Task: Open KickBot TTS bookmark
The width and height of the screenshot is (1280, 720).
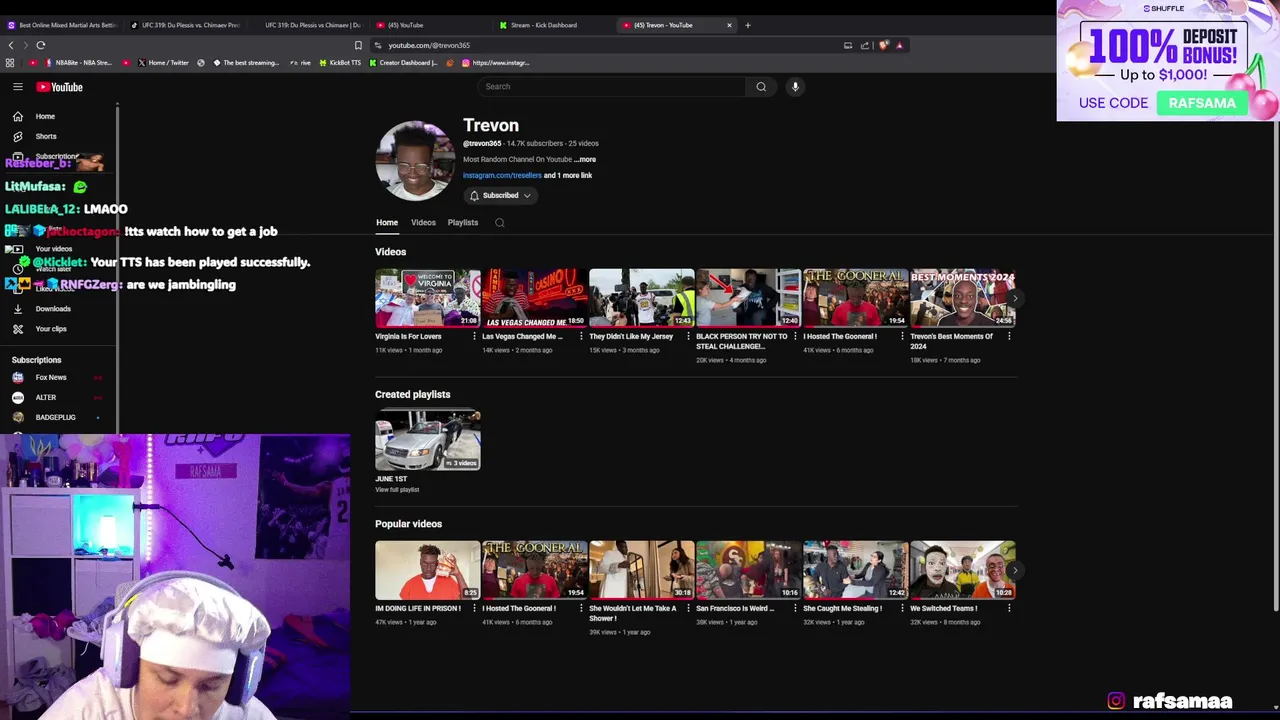Action: (x=340, y=63)
